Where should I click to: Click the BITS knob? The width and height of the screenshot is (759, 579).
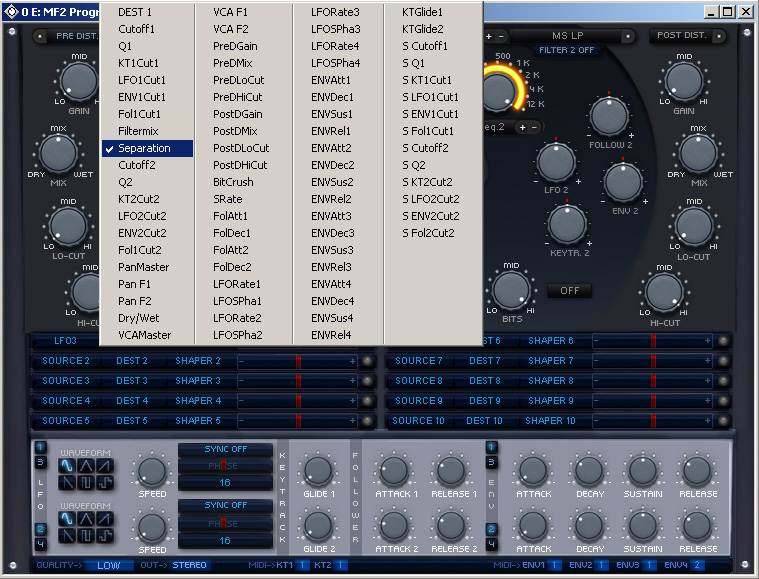tap(511, 290)
